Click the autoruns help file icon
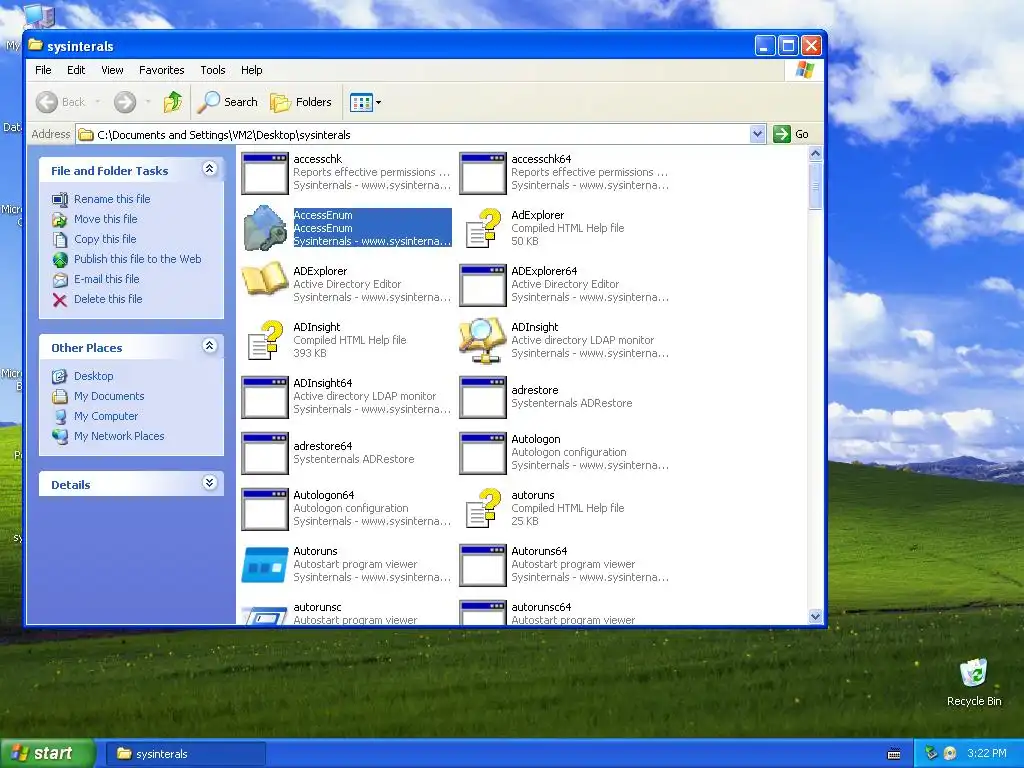This screenshot has height=768, width=1024. (483, 508)
